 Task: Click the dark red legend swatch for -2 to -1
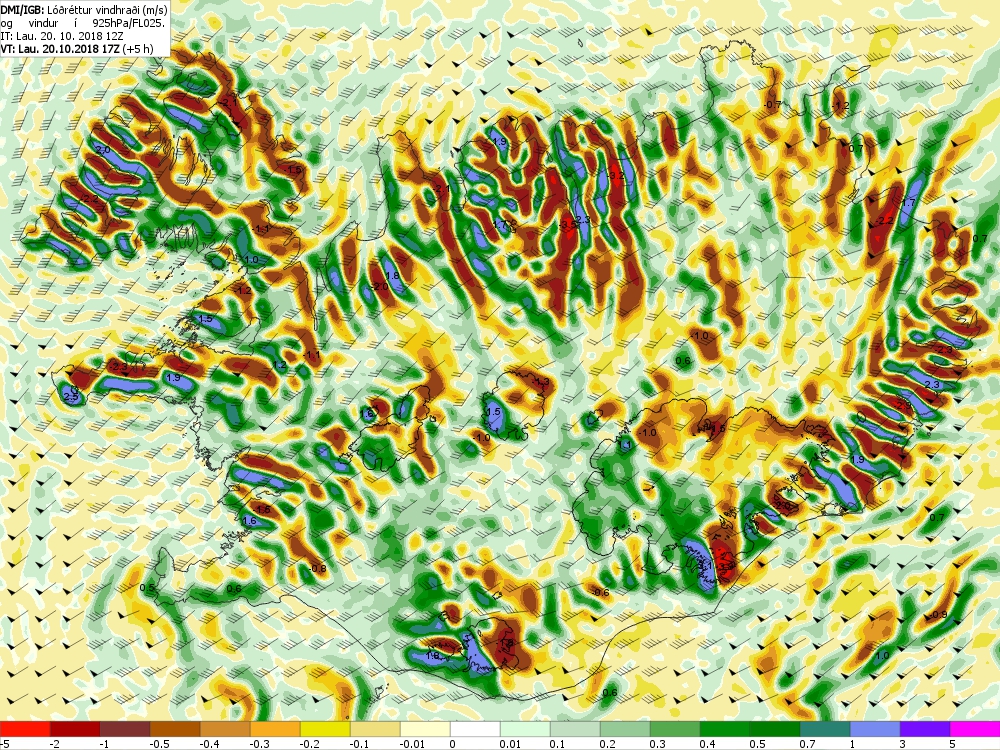(75, 729)
